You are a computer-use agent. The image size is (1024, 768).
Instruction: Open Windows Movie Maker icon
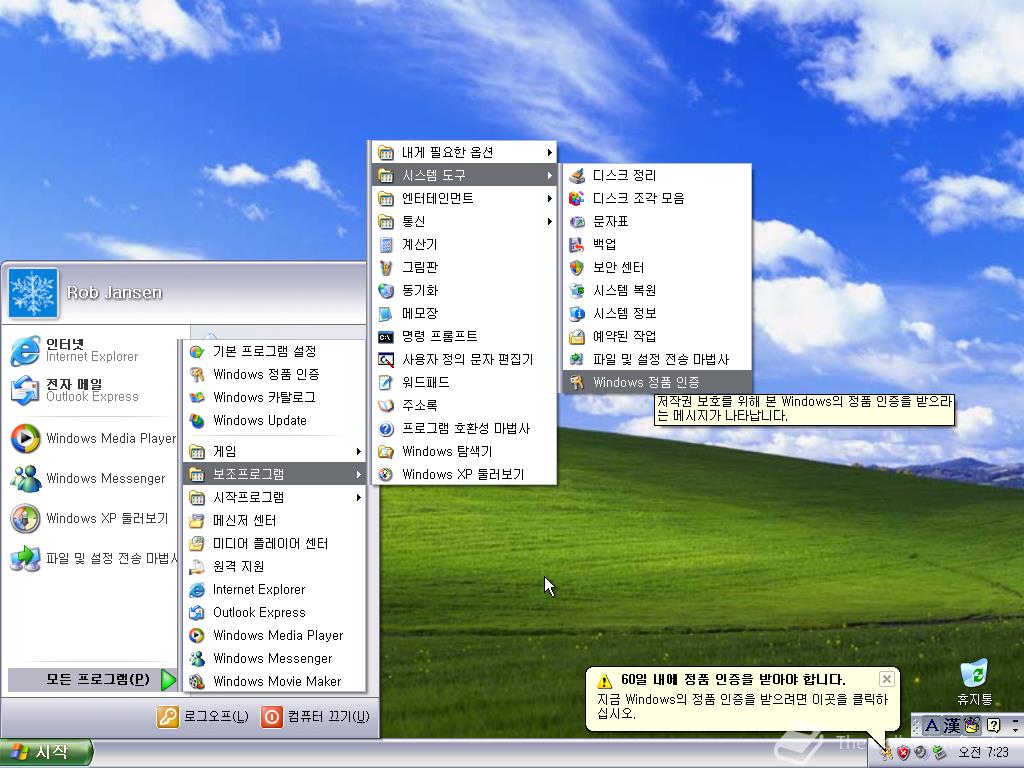click(x=197, y=681)
